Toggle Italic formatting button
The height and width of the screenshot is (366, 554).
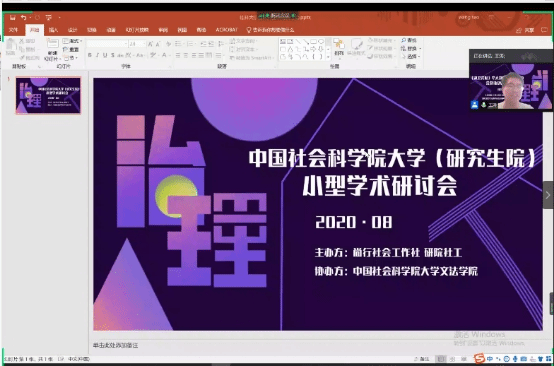point(97,55)
